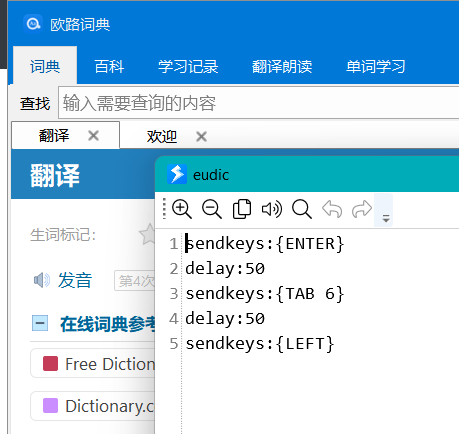This screenshot has height=434, width=459.
Task: Click the zoom out magnifier icon
Action: point(212,209)
